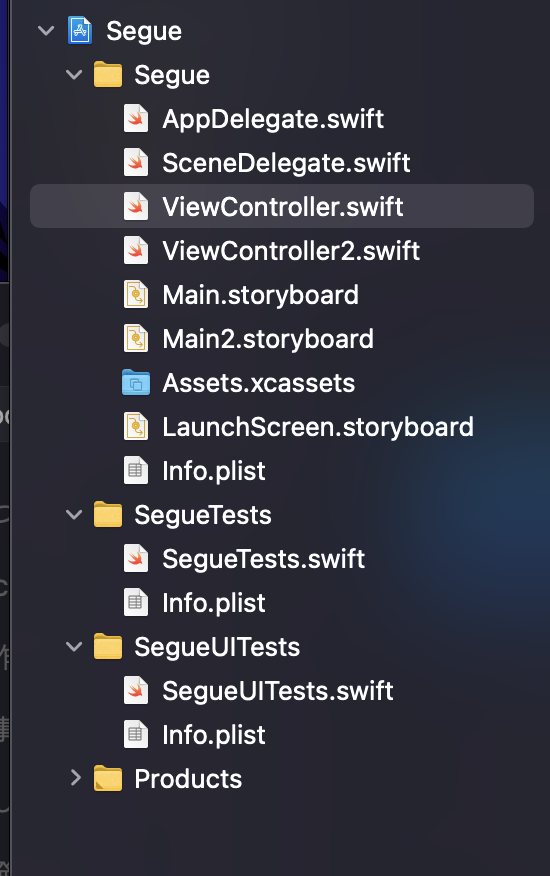The width and height of the screenshot is (550, 876).
Task: Select the highlighted ViewController.swift row
Action: (x=282, y=206)
